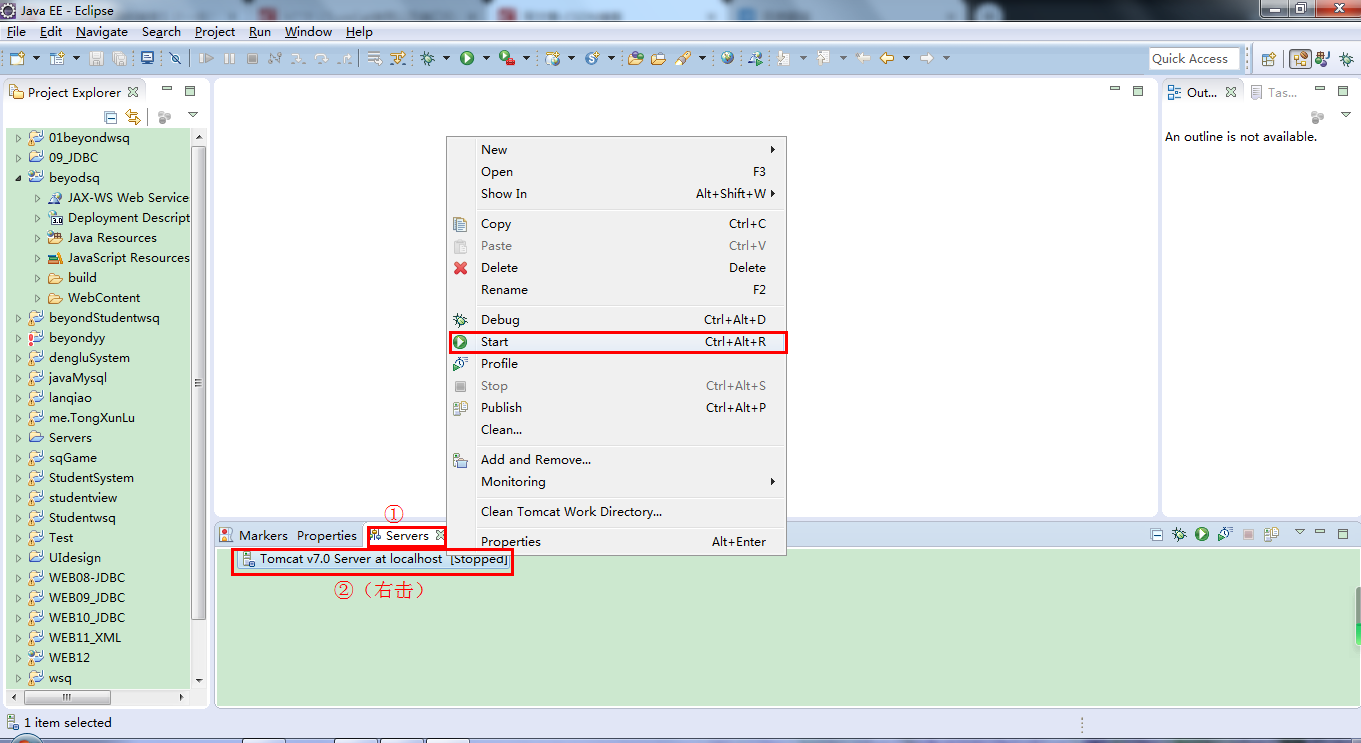Image resolution: width=1361 pixels, height=743 pixels.
Task: Select the dengluSystem project
Action: (x=89, y=358)
